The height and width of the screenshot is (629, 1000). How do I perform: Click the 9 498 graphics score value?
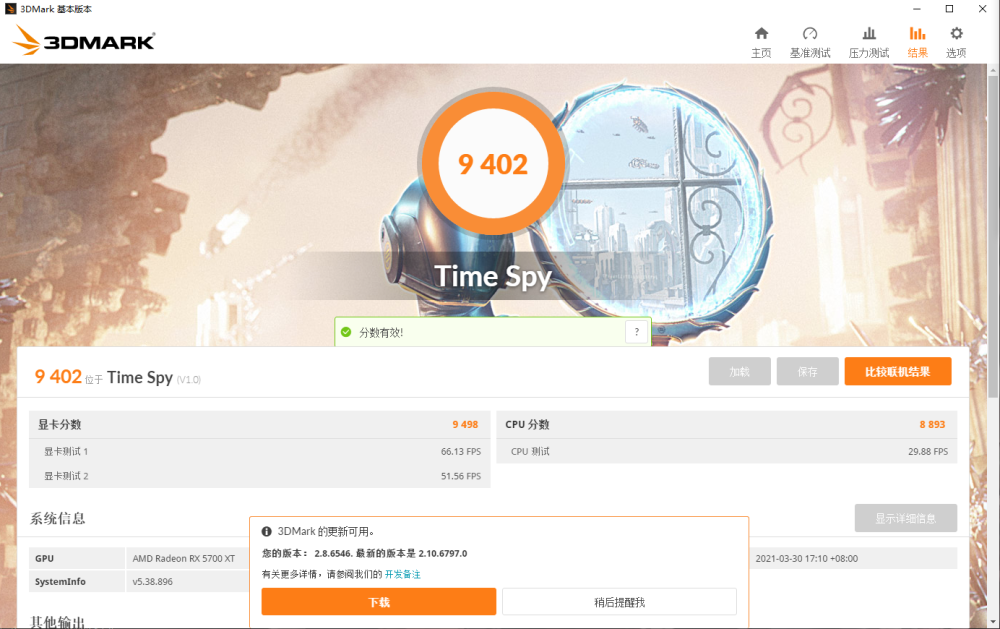[x=465, y=424]
